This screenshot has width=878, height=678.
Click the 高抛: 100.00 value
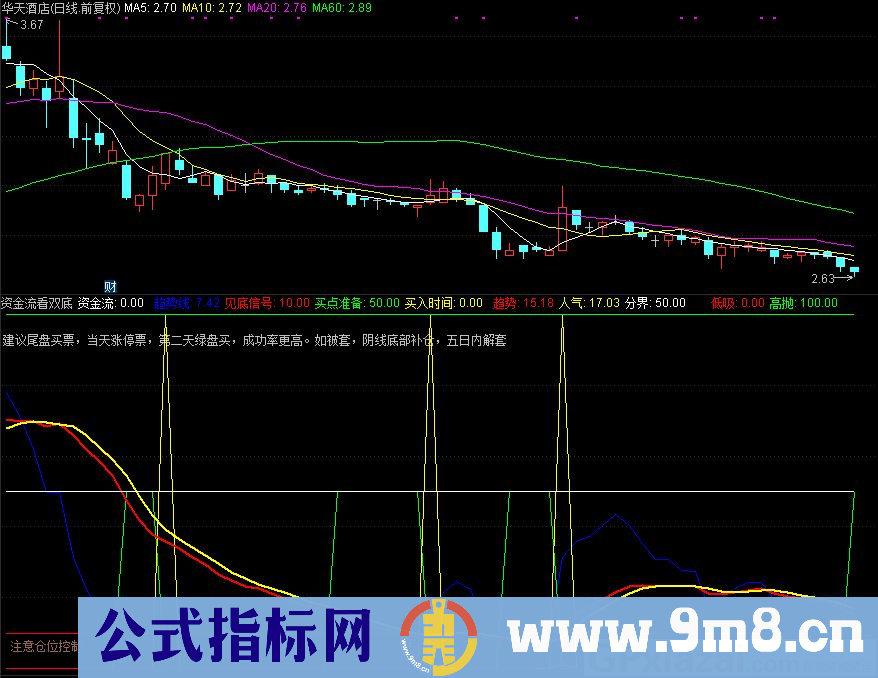point(804,303)
